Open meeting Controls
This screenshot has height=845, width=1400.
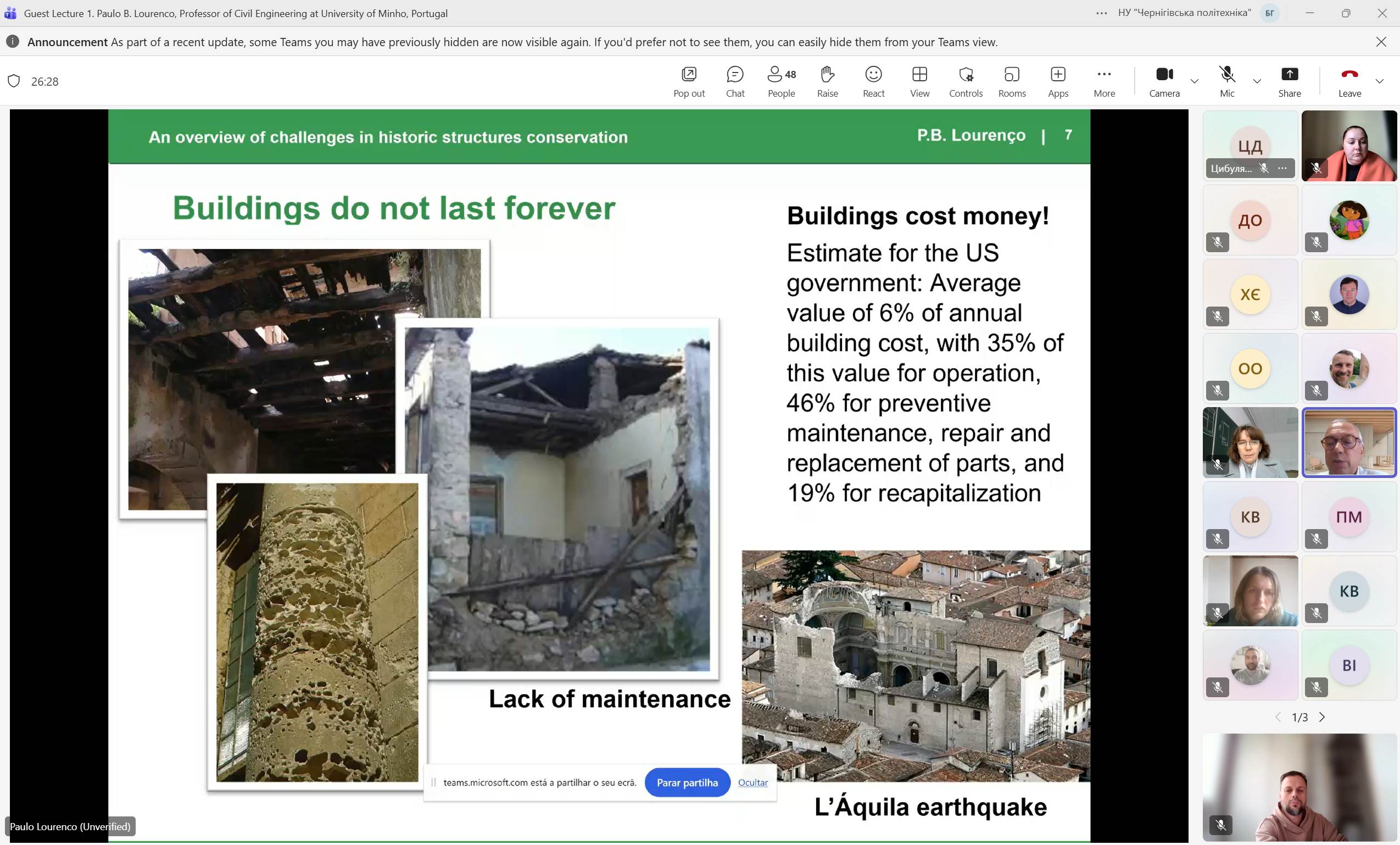pyautogui.click(x=966, y=81)
